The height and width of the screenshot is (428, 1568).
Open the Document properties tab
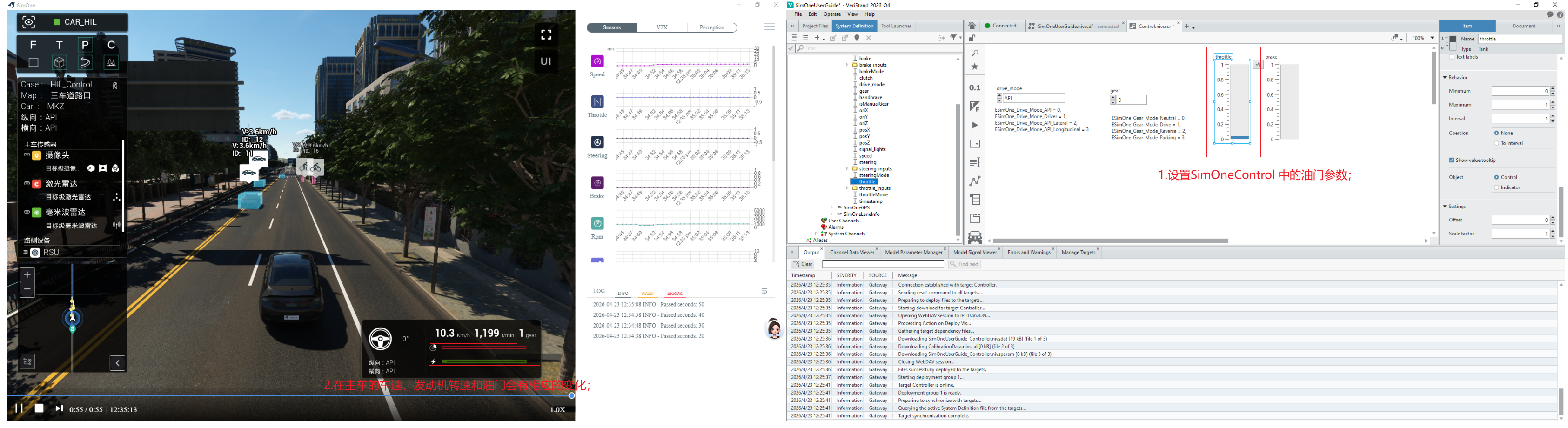pos(1523,26)
